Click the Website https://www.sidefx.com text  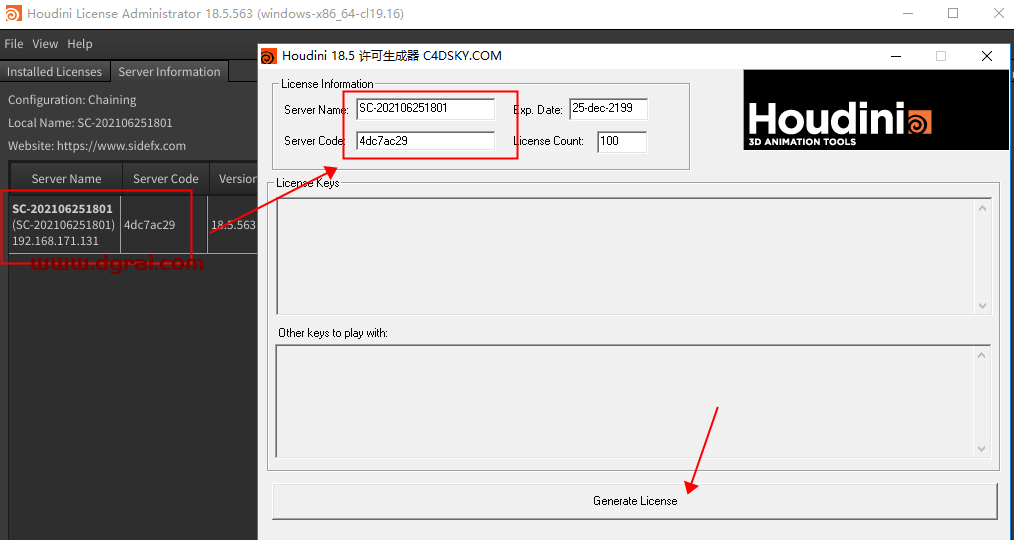[x=97, y=146]
